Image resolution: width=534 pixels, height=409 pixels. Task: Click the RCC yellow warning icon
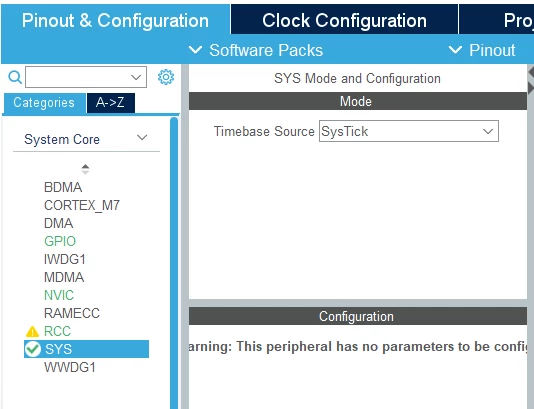32,331
